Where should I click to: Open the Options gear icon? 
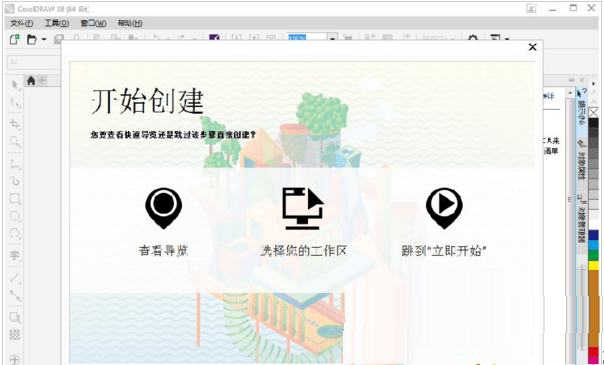tap(473, 38)
